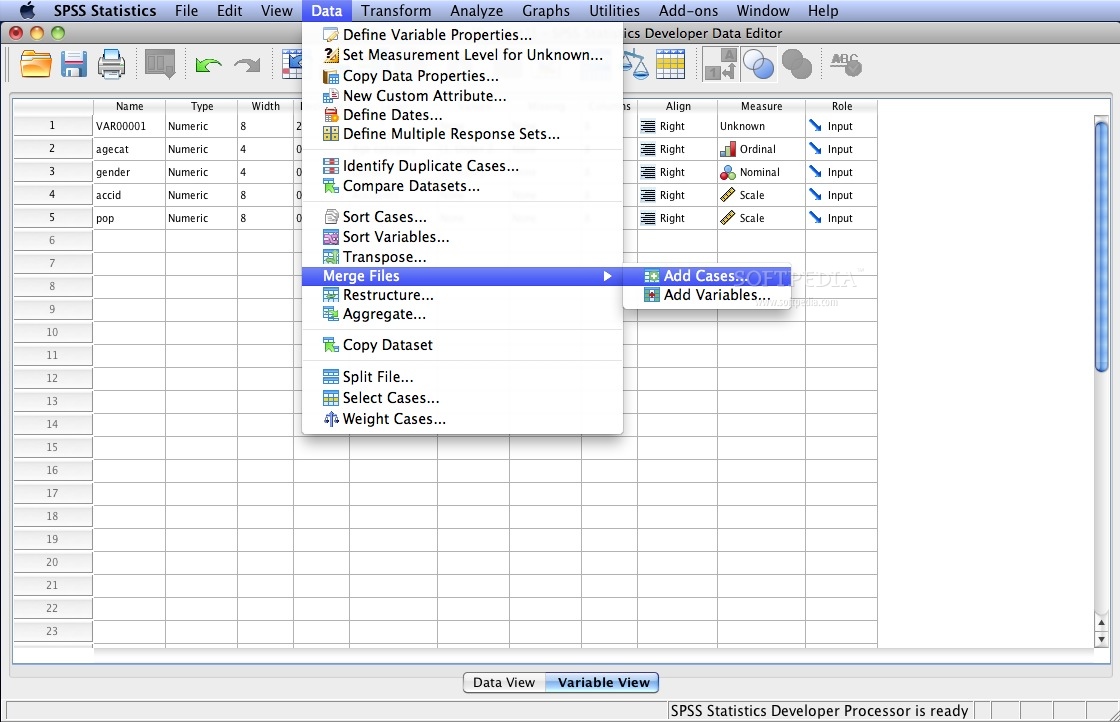Click the Weight Cases scale toolbar icon

pyautogui.click(x=635, y=64)
